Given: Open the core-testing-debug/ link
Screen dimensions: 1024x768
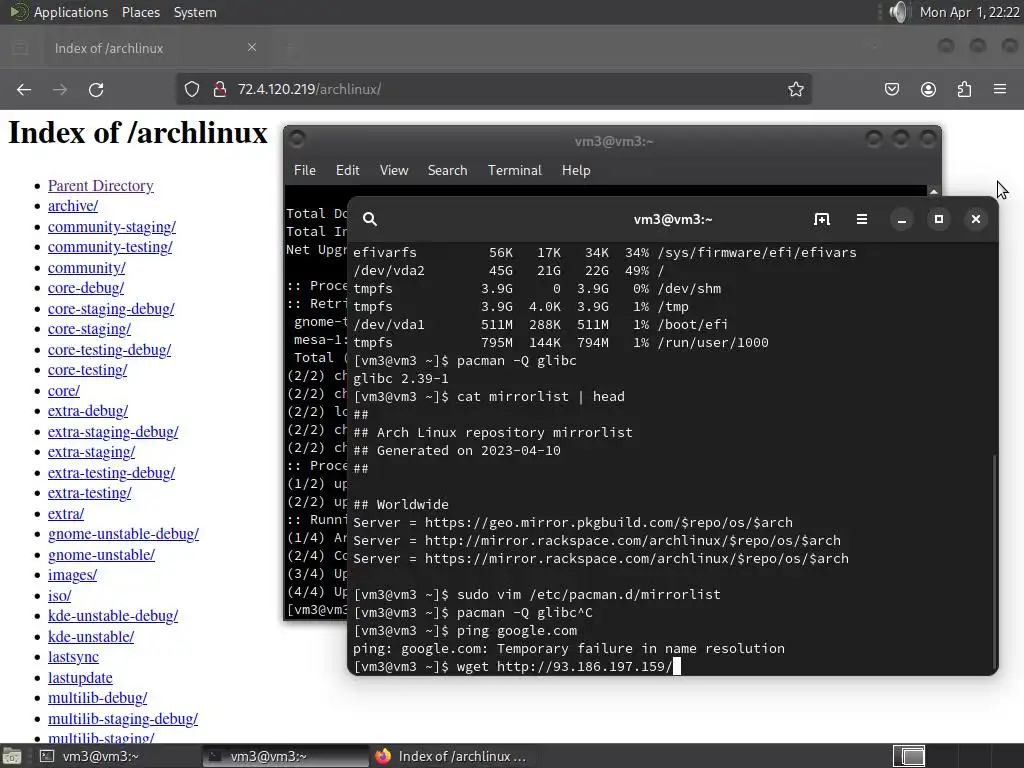Looking at the screenshot, I should click(109, 350).
